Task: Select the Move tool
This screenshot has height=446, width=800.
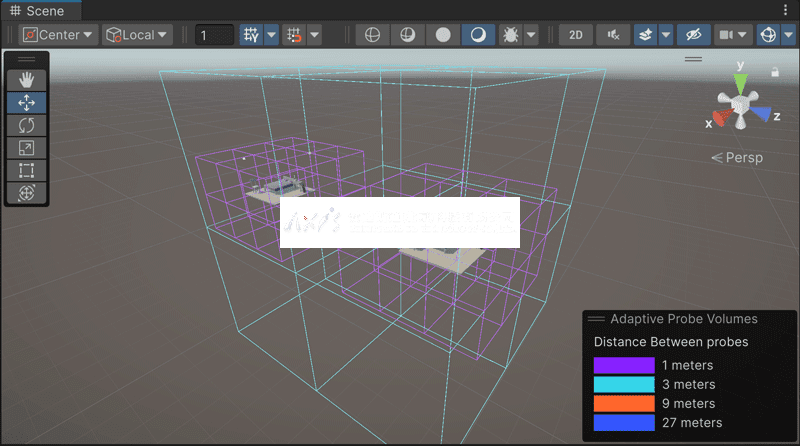Action: 26,102
